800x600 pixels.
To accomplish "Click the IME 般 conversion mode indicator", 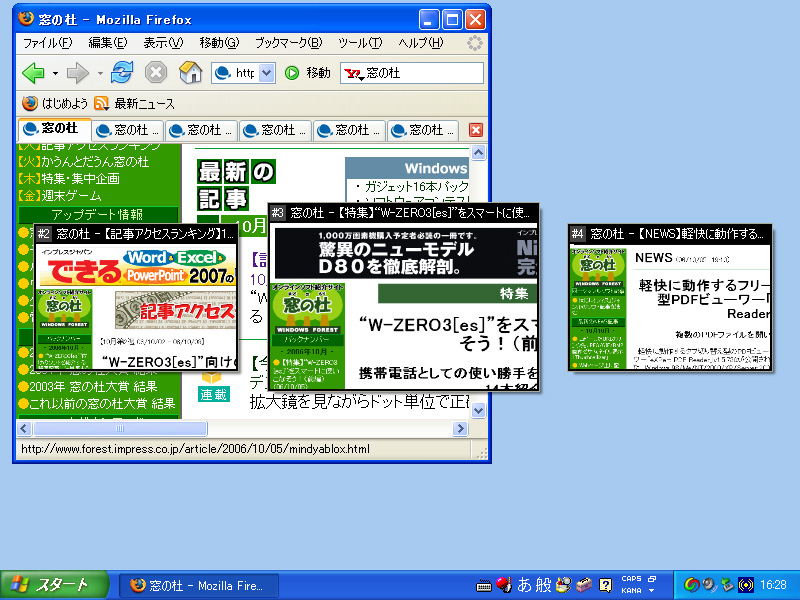I will tap(543, 585).
